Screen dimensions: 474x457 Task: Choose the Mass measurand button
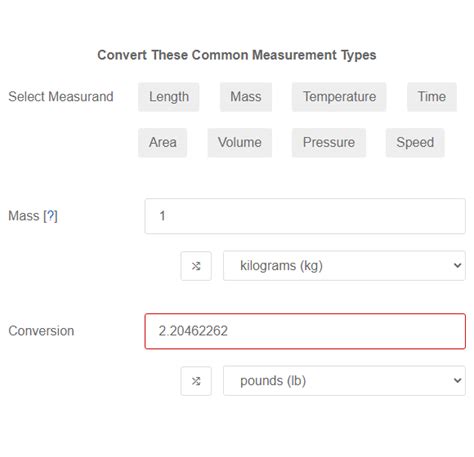tap(246, 97)
